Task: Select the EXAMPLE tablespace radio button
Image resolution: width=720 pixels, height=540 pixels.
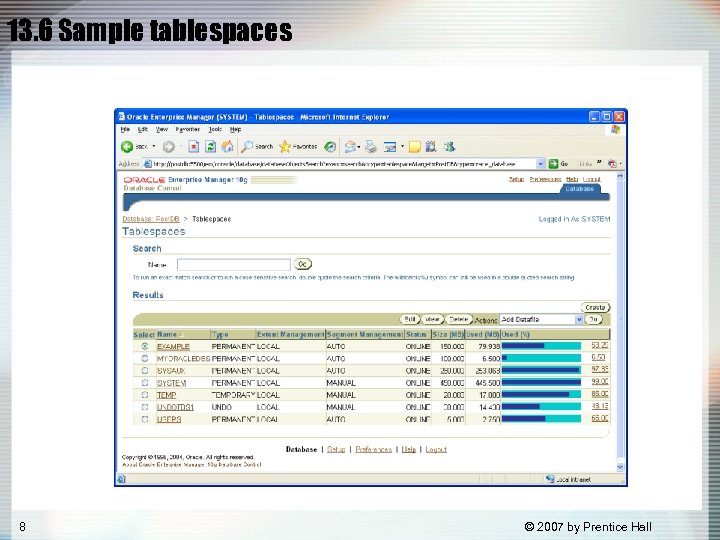Action: point(145,346)
